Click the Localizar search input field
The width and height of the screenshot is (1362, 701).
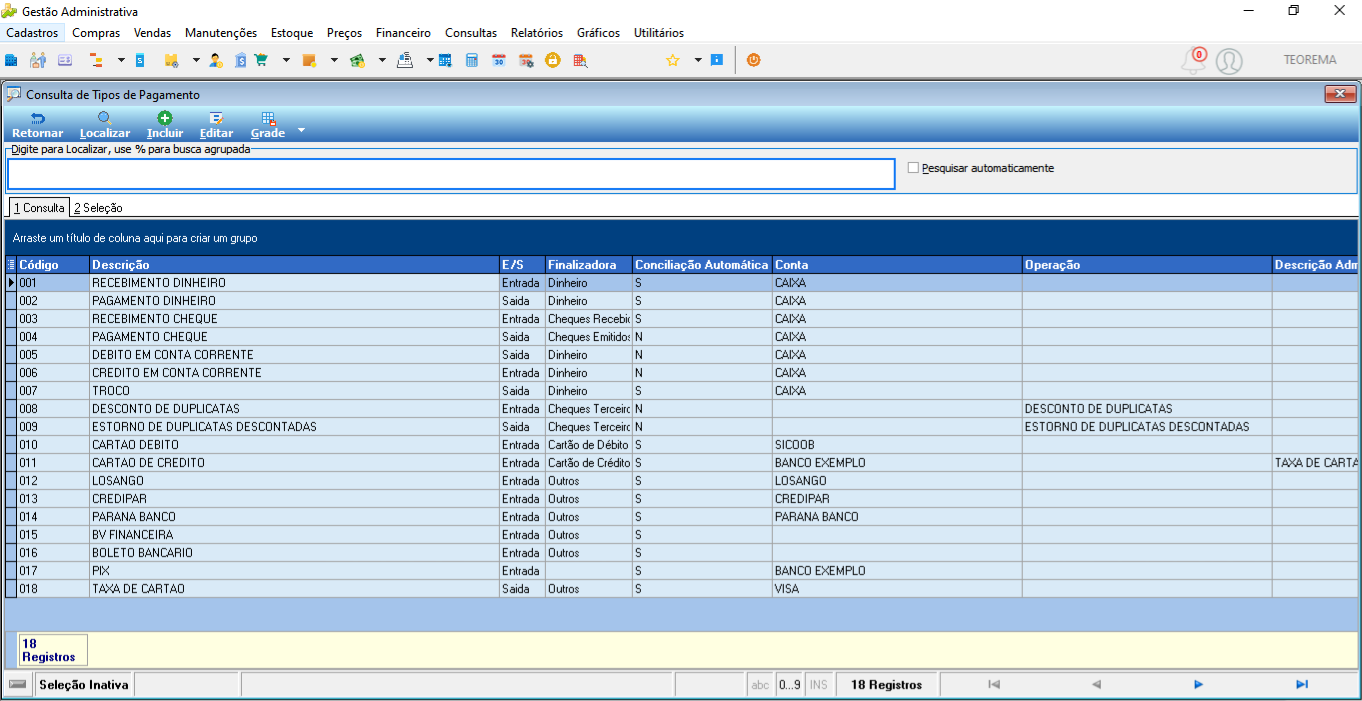pyautogui.click(x=451, y=174)
